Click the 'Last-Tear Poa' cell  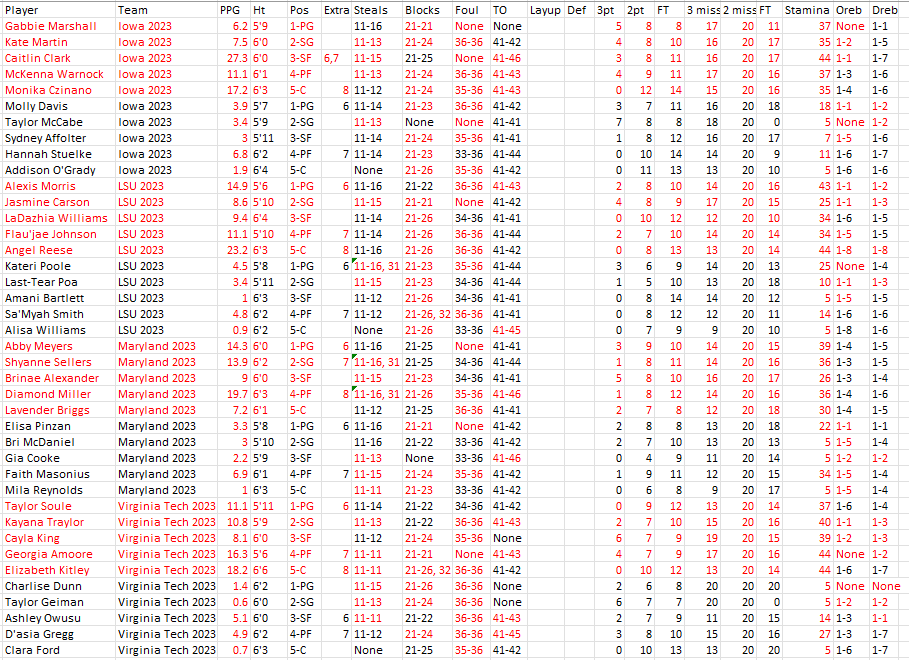click(x=58, y=282)
